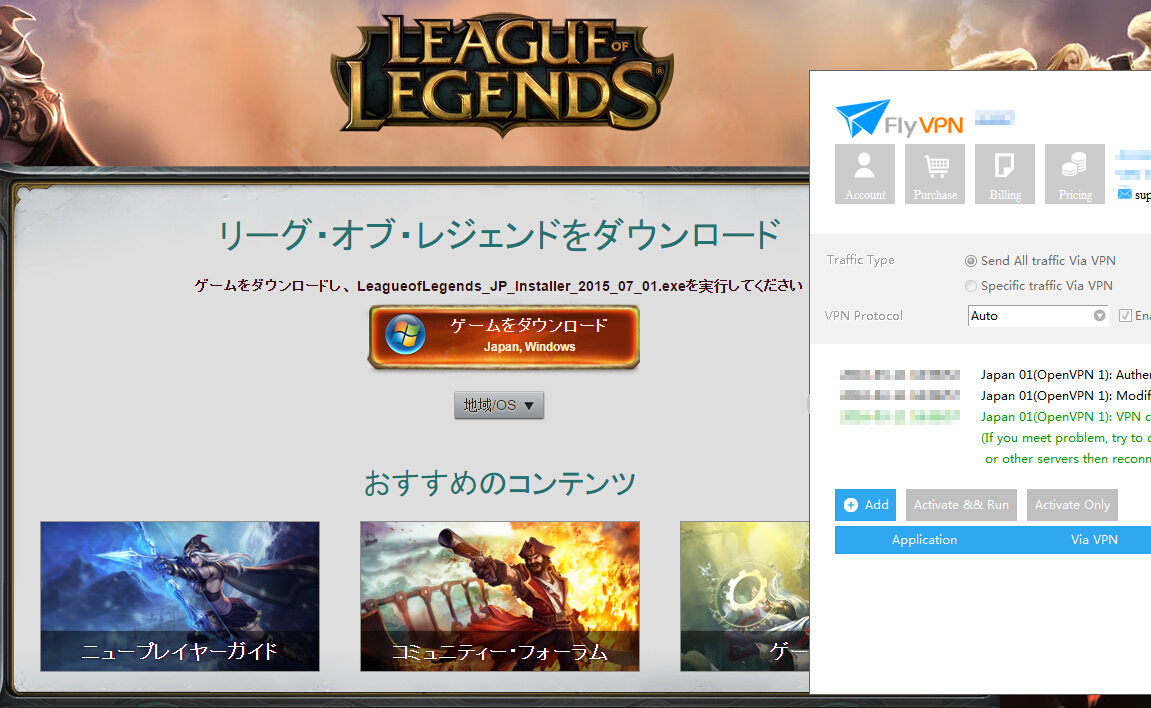Select Specific traffic Via VPN option
Viewport: 1151px width, 708px height.
(1039, 285)
